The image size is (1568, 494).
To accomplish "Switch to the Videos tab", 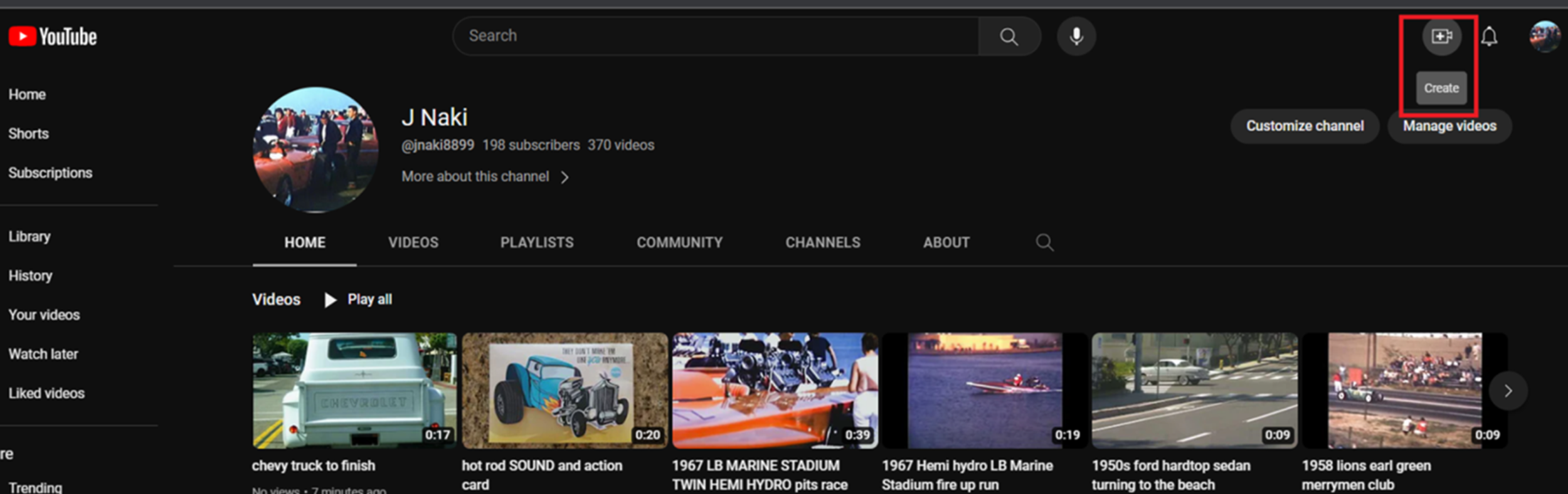I will point(413,243).
